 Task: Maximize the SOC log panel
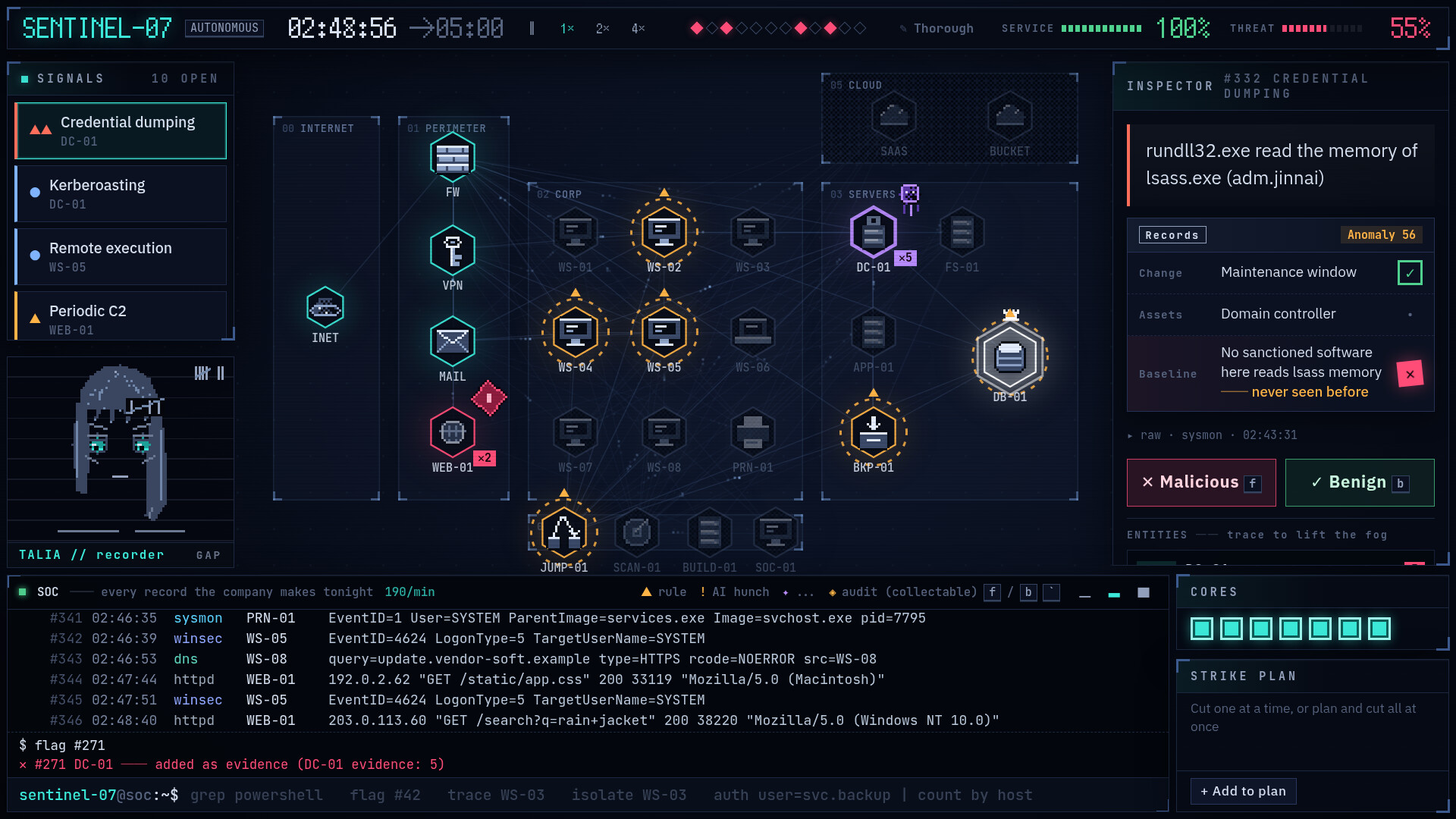point(1144,593)
